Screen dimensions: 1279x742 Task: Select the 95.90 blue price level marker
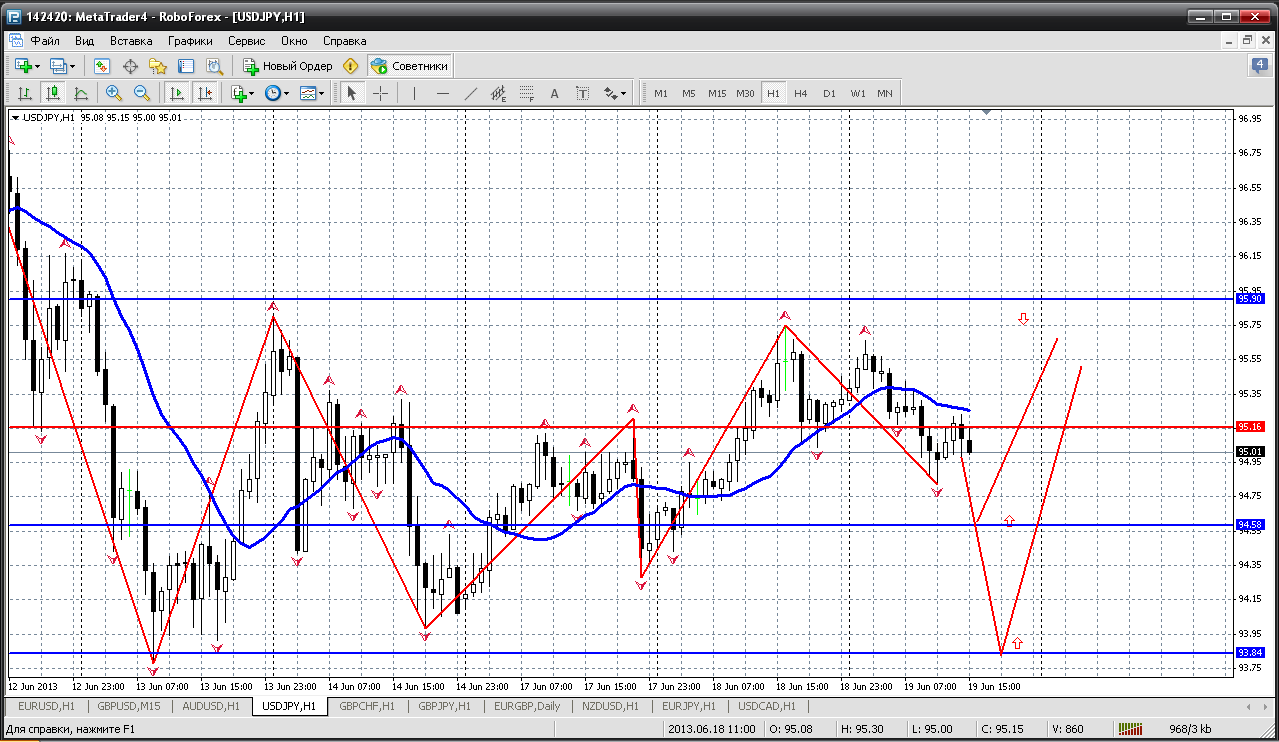click(x=1250, y=298)
